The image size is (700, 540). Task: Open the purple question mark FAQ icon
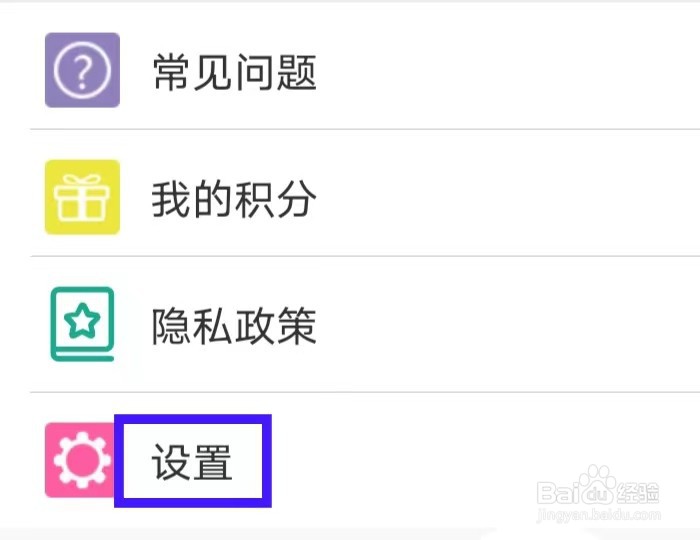[82, 70]
